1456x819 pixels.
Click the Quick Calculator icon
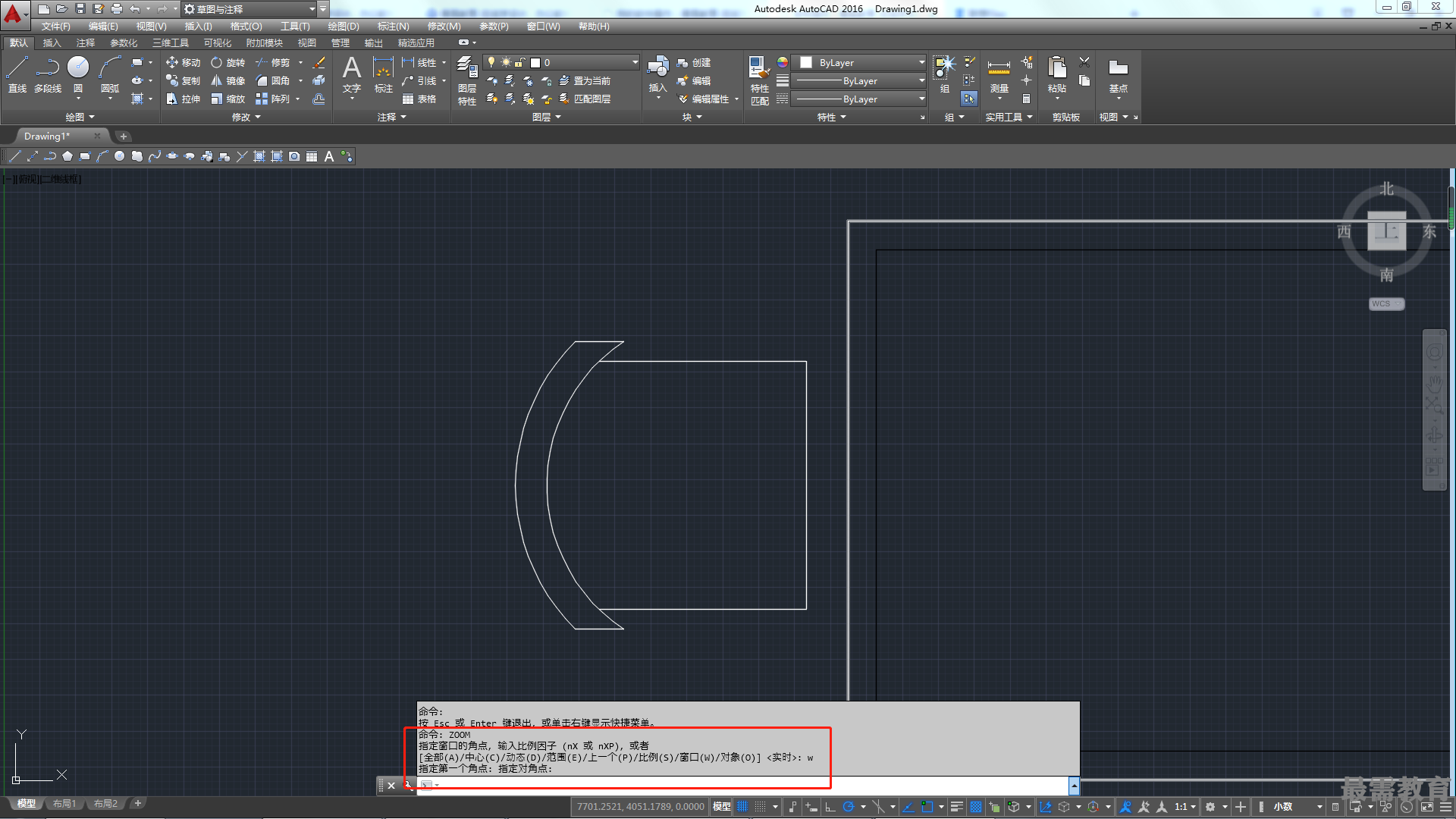1026,99
